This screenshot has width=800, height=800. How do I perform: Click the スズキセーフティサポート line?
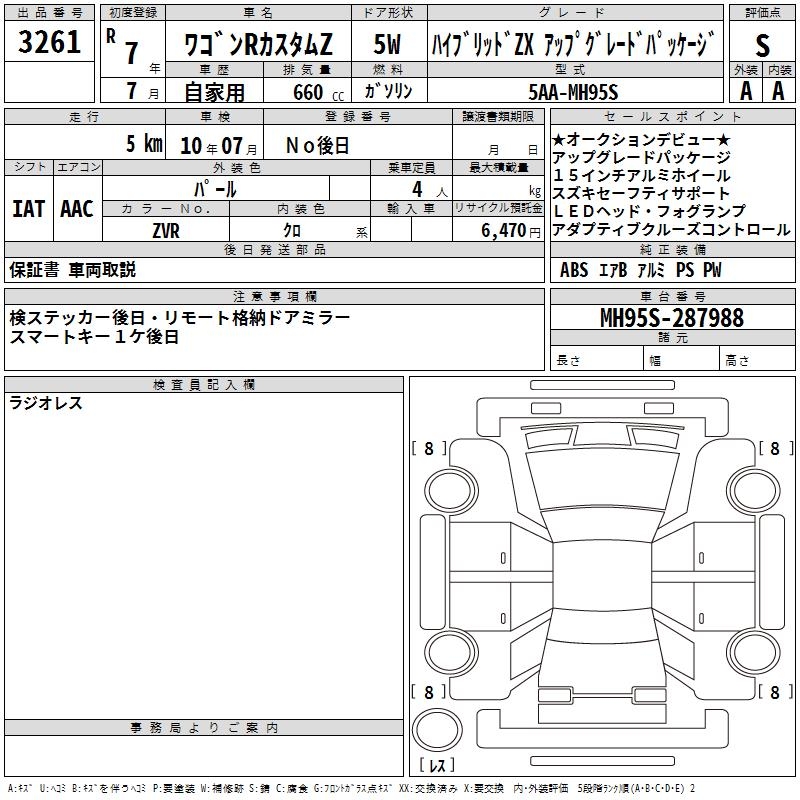pyautogui.click(x=641, y=193)
